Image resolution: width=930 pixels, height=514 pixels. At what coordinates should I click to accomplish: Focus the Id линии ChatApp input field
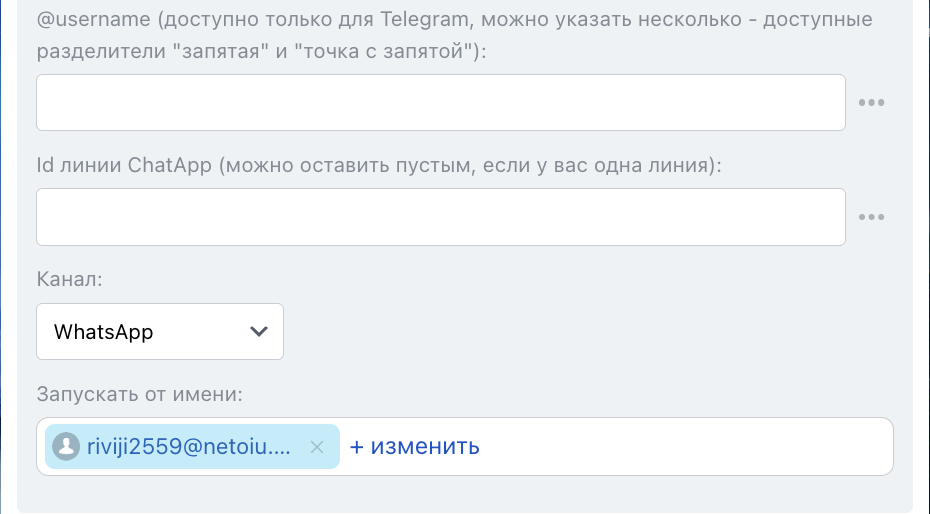440,217
